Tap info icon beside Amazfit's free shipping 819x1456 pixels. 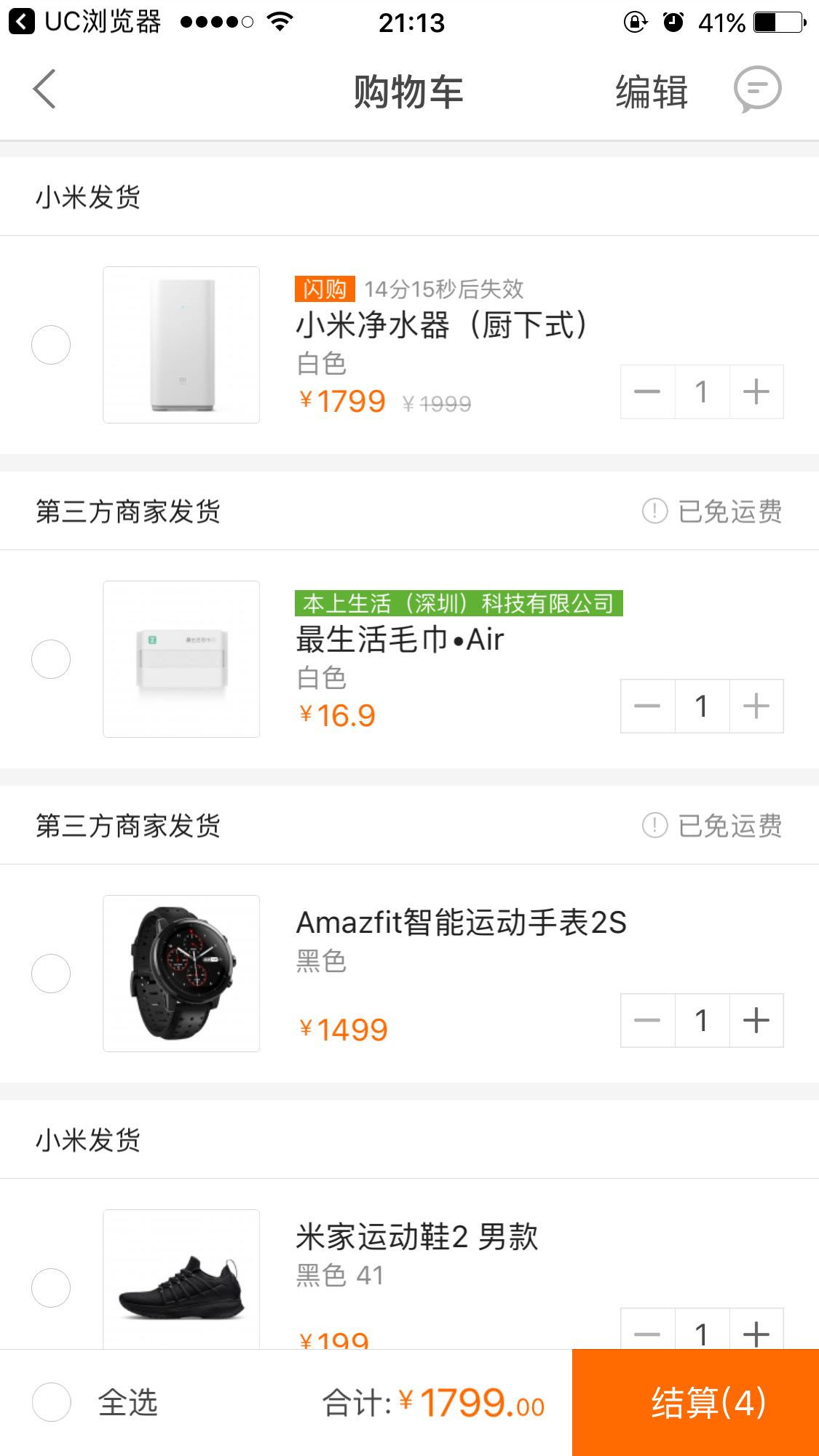point(654,825)
